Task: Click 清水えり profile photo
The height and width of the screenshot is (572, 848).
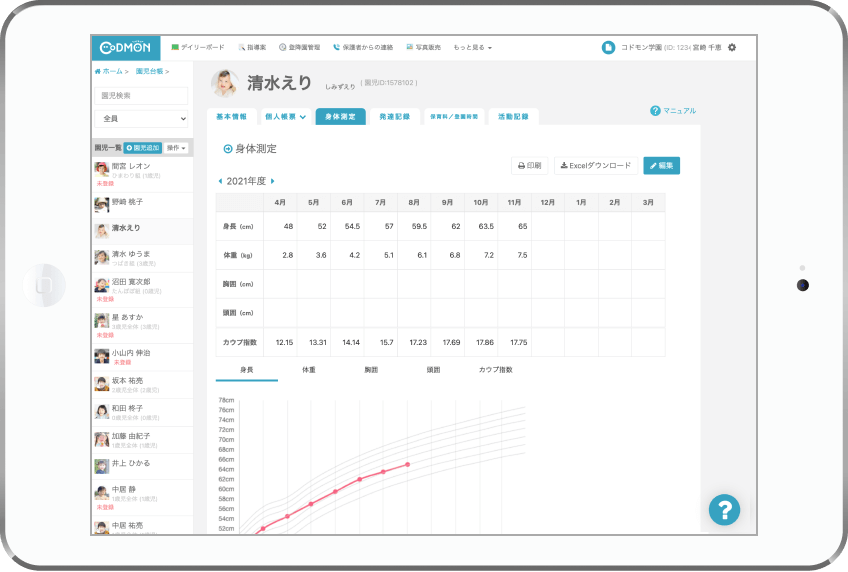Action: tap(224, 83)
